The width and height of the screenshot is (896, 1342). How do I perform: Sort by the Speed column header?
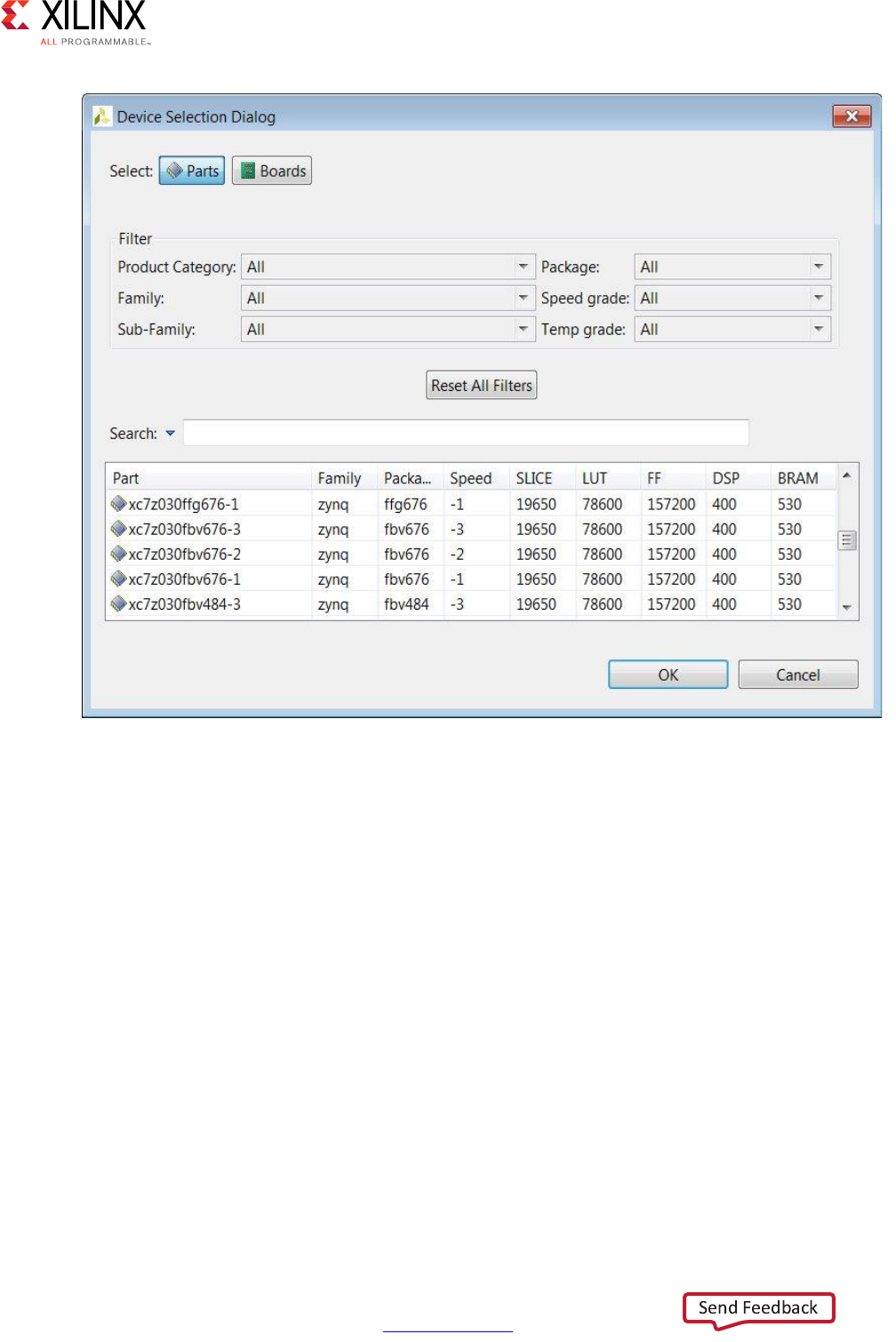point(476,478)
